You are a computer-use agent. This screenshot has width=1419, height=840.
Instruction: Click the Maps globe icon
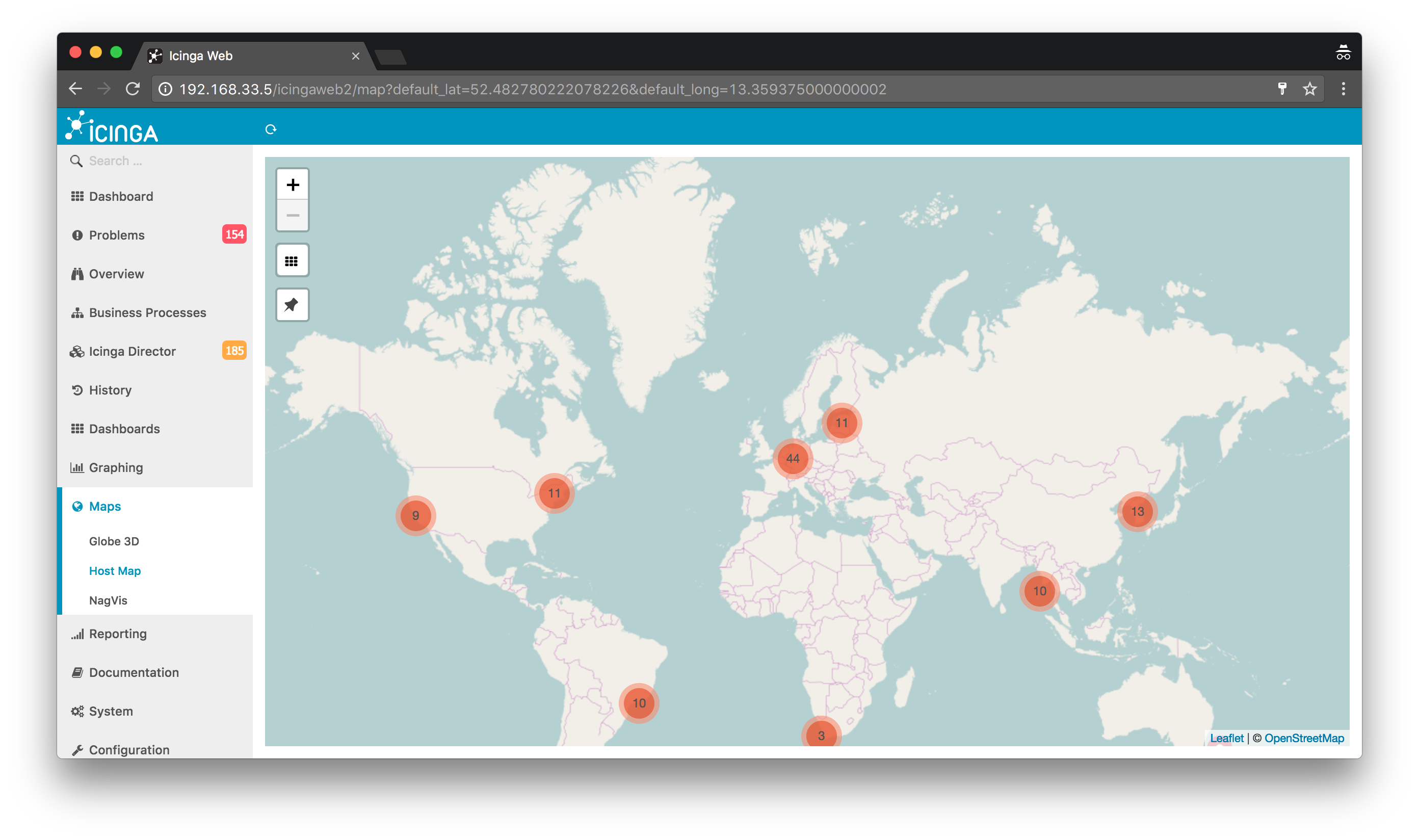click(x=77, y=507)
